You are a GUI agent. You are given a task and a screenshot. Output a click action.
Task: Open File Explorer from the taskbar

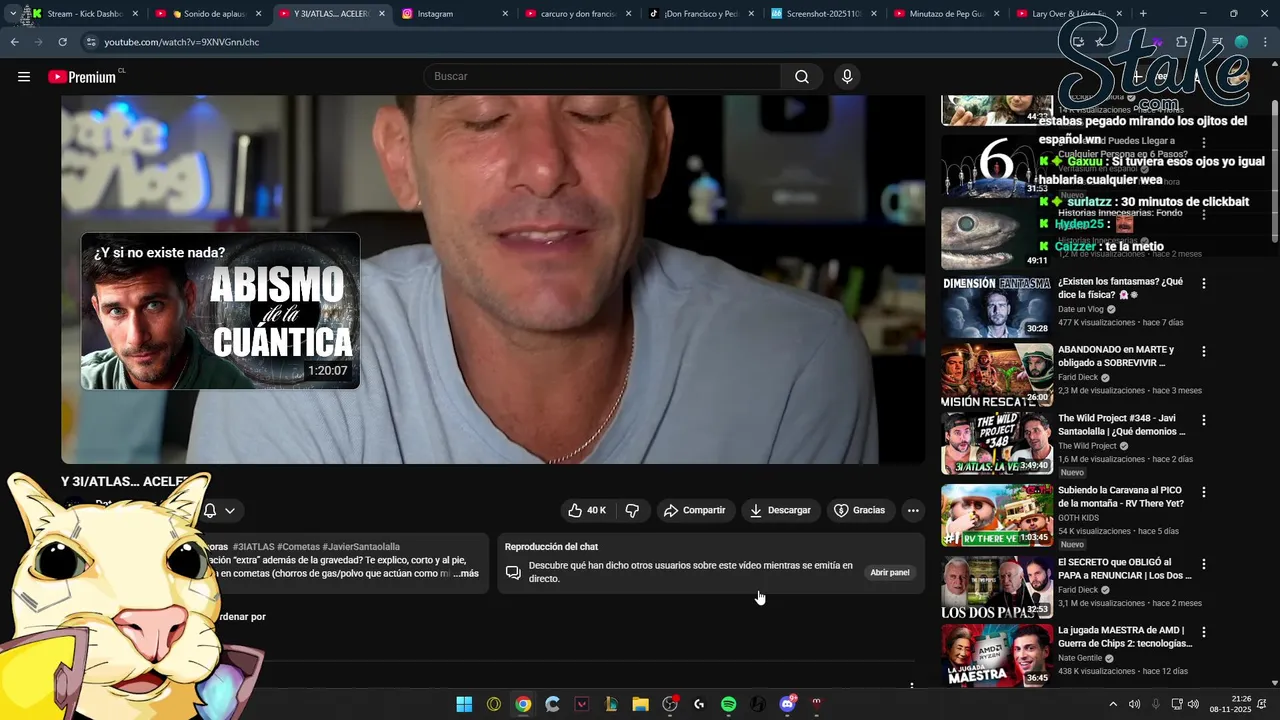click(640, 704)
